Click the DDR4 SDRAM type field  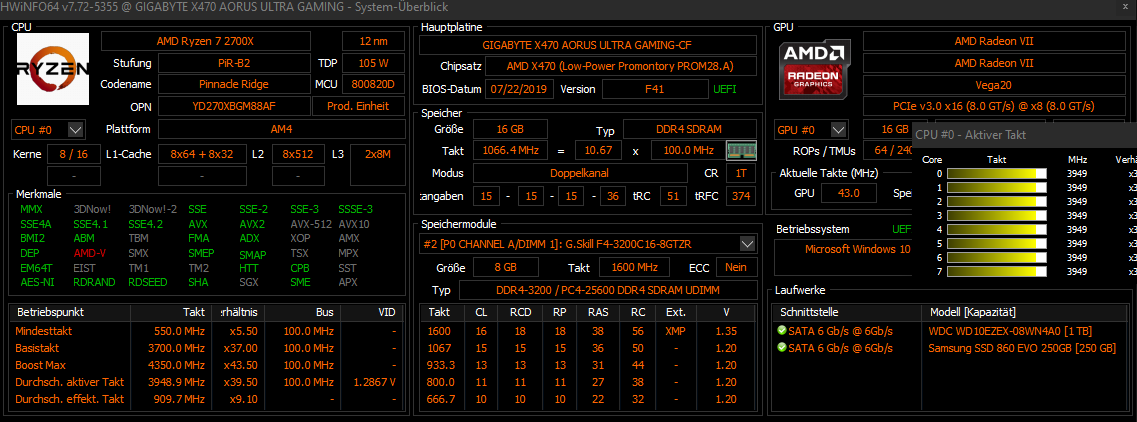[690, 129]
